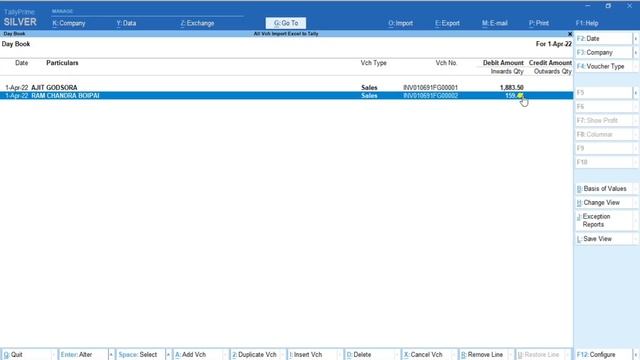Click the G: Go To button
640x360 pixels.
point(286,23)
